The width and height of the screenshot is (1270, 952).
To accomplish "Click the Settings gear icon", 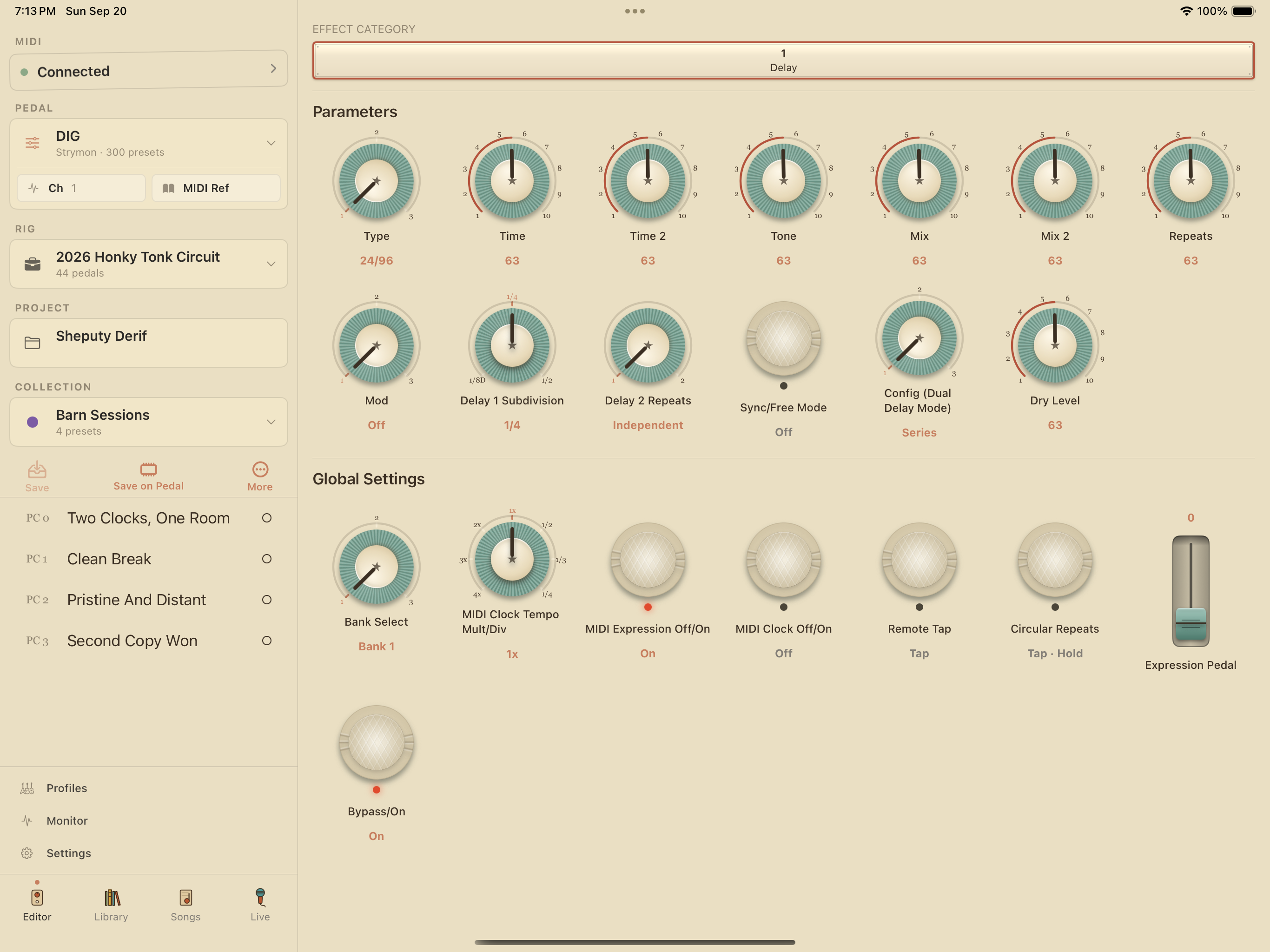I will click(27, 853).
